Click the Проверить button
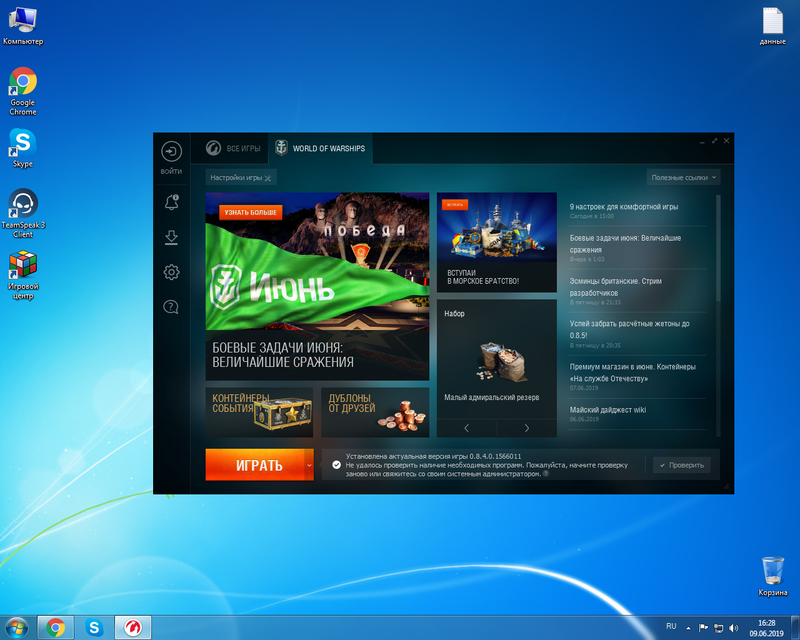 coord(682,465)
